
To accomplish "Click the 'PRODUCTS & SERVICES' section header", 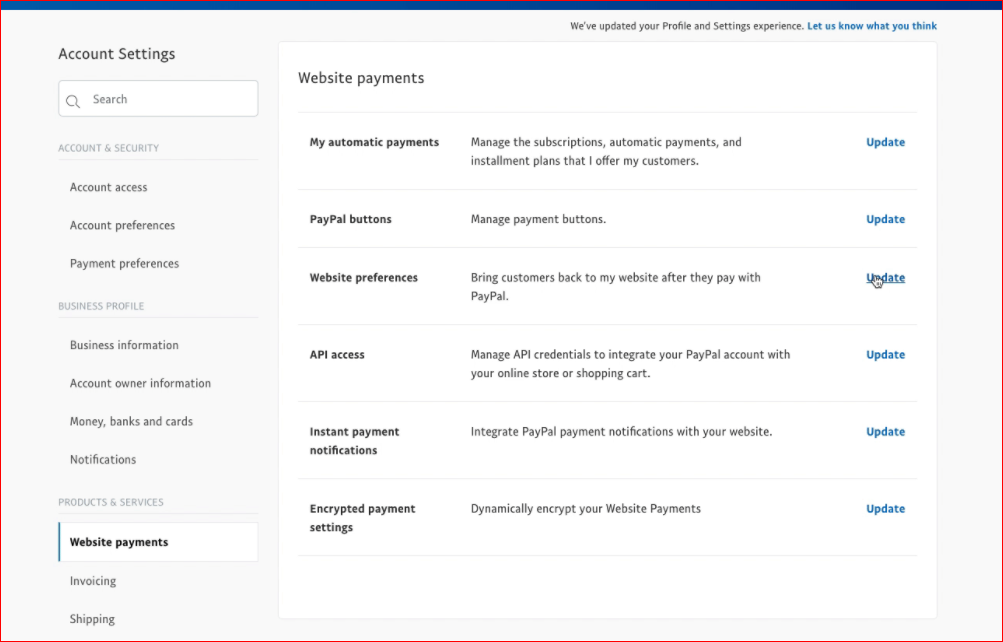I will [x=111, y=503].
